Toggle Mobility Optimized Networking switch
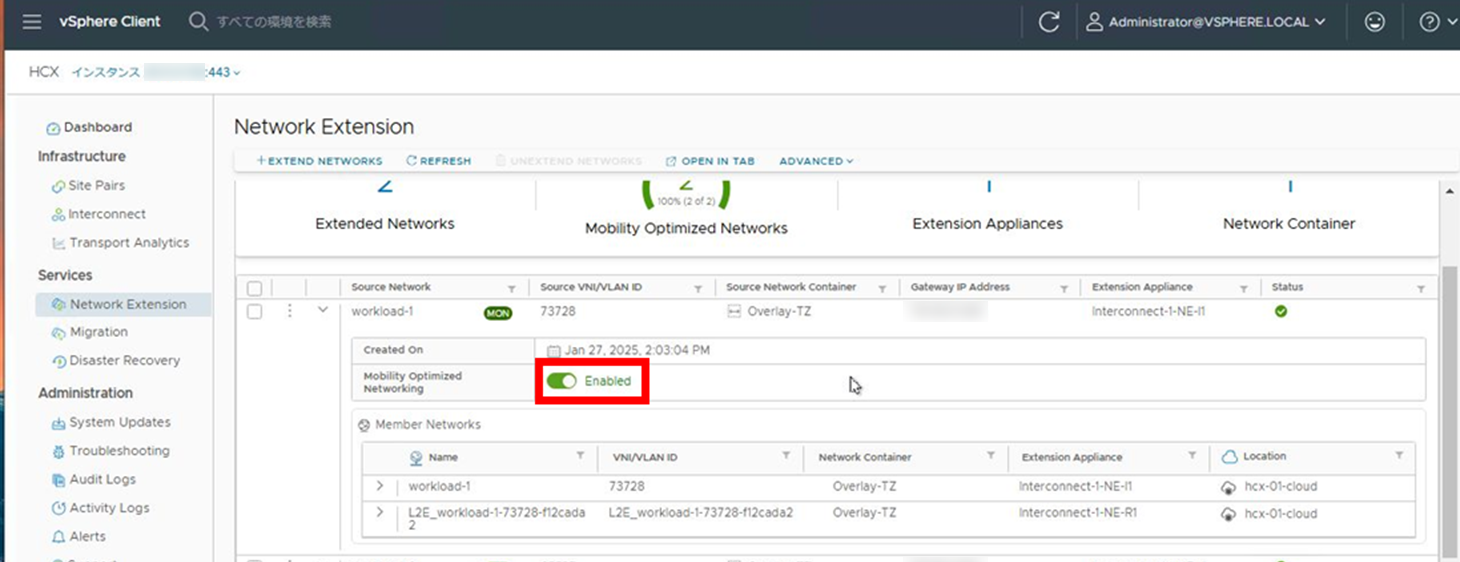 coord(562,381)
